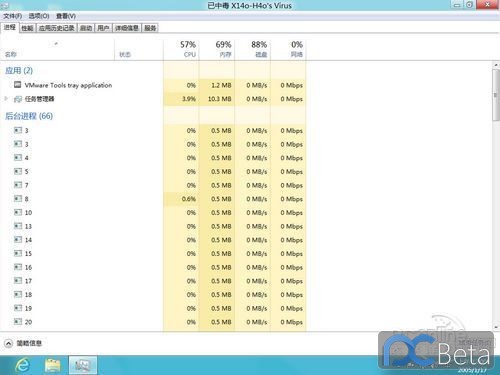The height and width of the screenshot is (375, 500).
Task: Sort processes by the CPU column
Action: pos(181,49)
